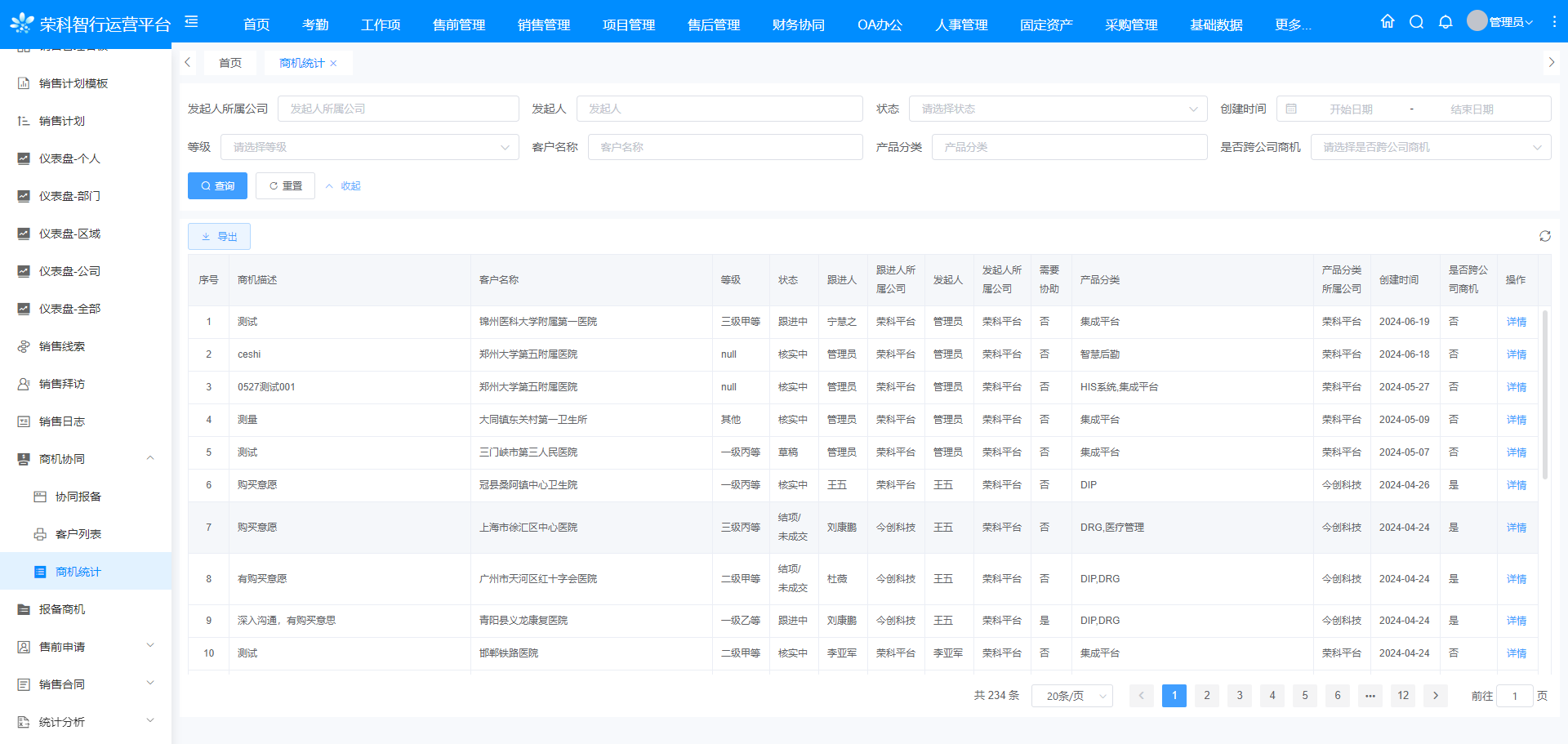Click the 查询 search button
Image resolution: width=1568 pixels, height=744 pixels.
(x=217, y=186)
